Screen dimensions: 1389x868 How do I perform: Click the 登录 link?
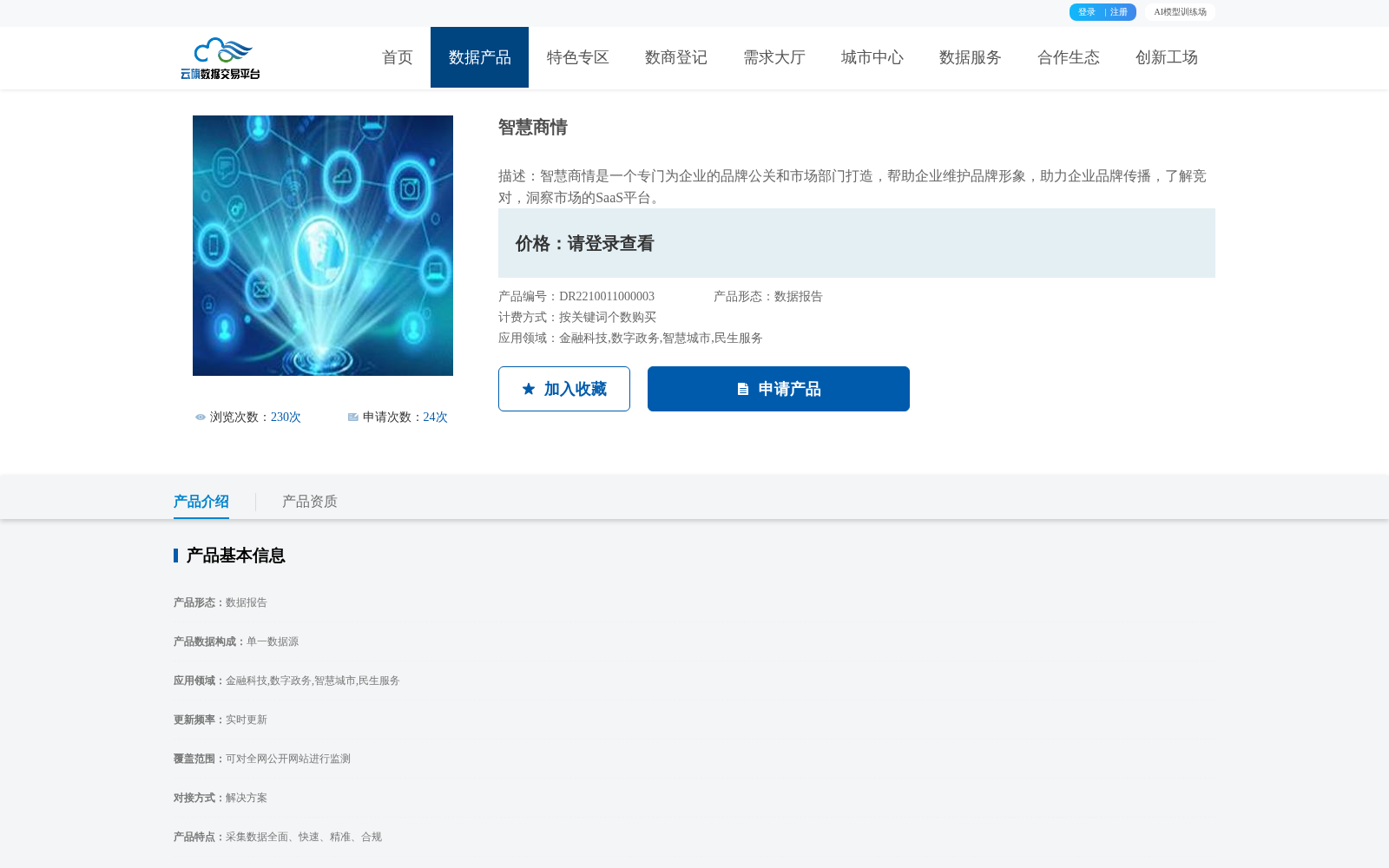pyautogui.click(x=1087, y=12)
